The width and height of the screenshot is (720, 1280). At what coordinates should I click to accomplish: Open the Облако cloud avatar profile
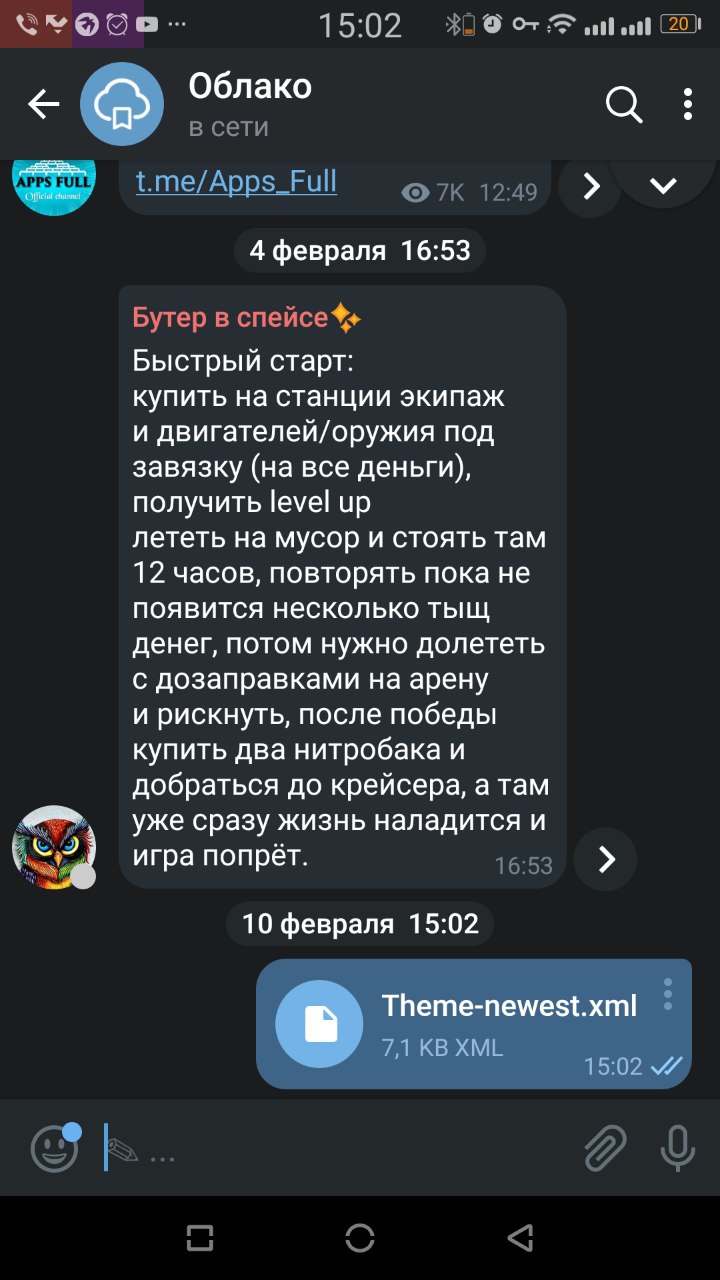click(122, 104)
